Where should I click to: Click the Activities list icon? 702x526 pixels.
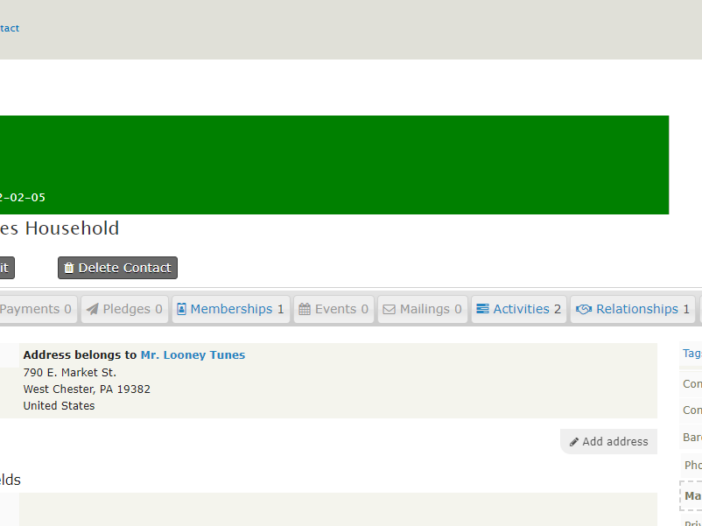pyautogui.click(x=482, y=310)
